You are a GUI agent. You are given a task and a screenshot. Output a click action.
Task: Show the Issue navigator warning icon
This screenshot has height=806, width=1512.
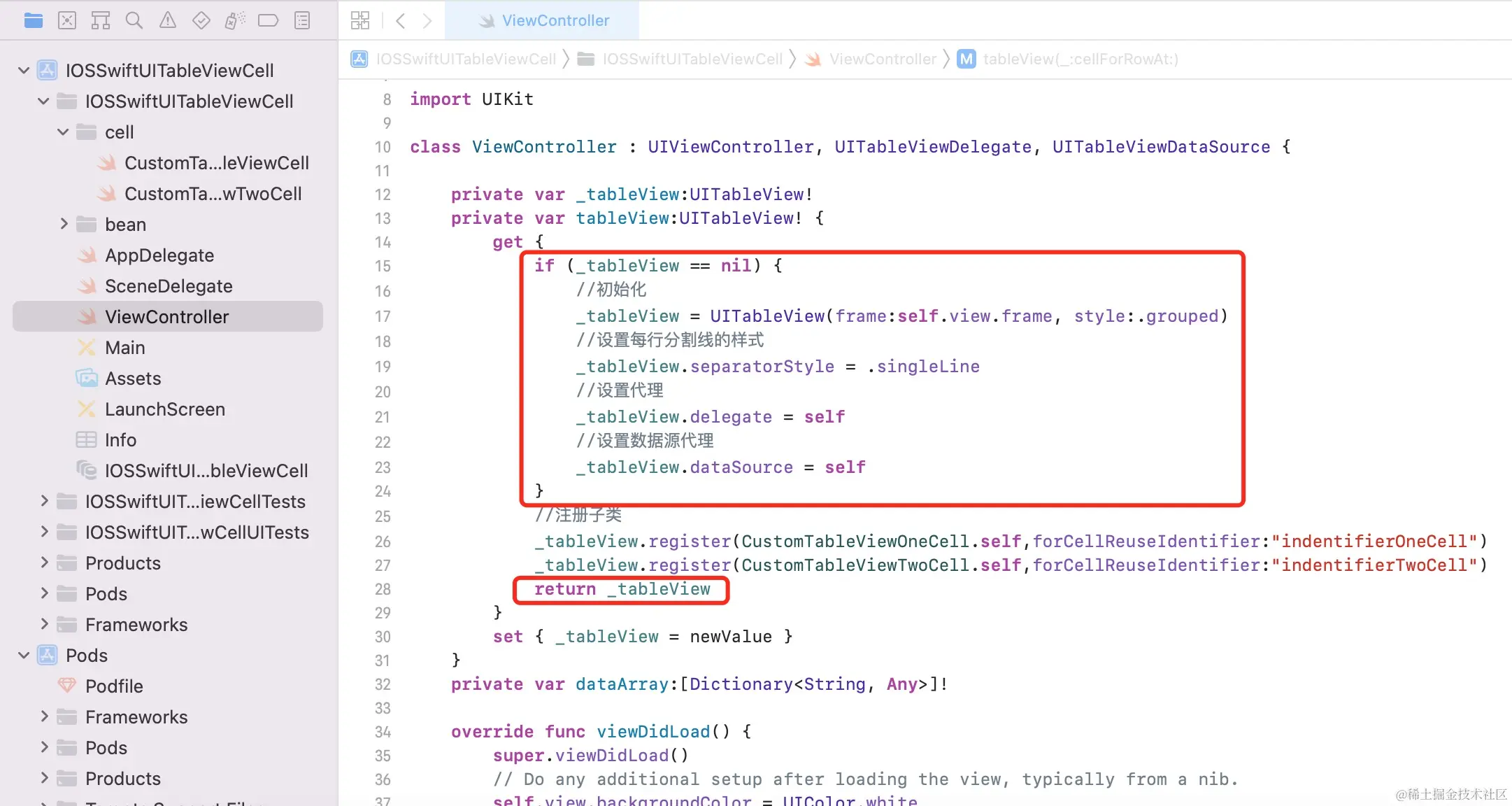168,20
